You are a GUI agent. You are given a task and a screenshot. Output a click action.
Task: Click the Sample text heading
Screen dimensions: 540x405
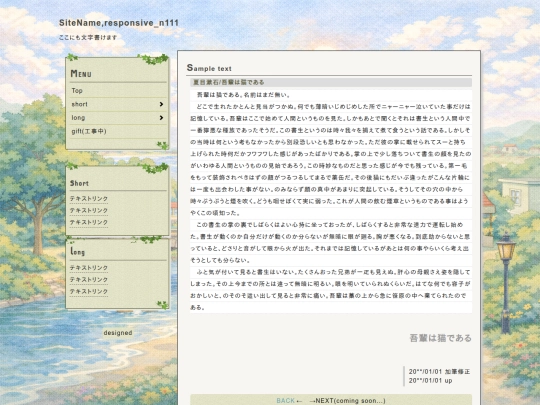point(209,68)
